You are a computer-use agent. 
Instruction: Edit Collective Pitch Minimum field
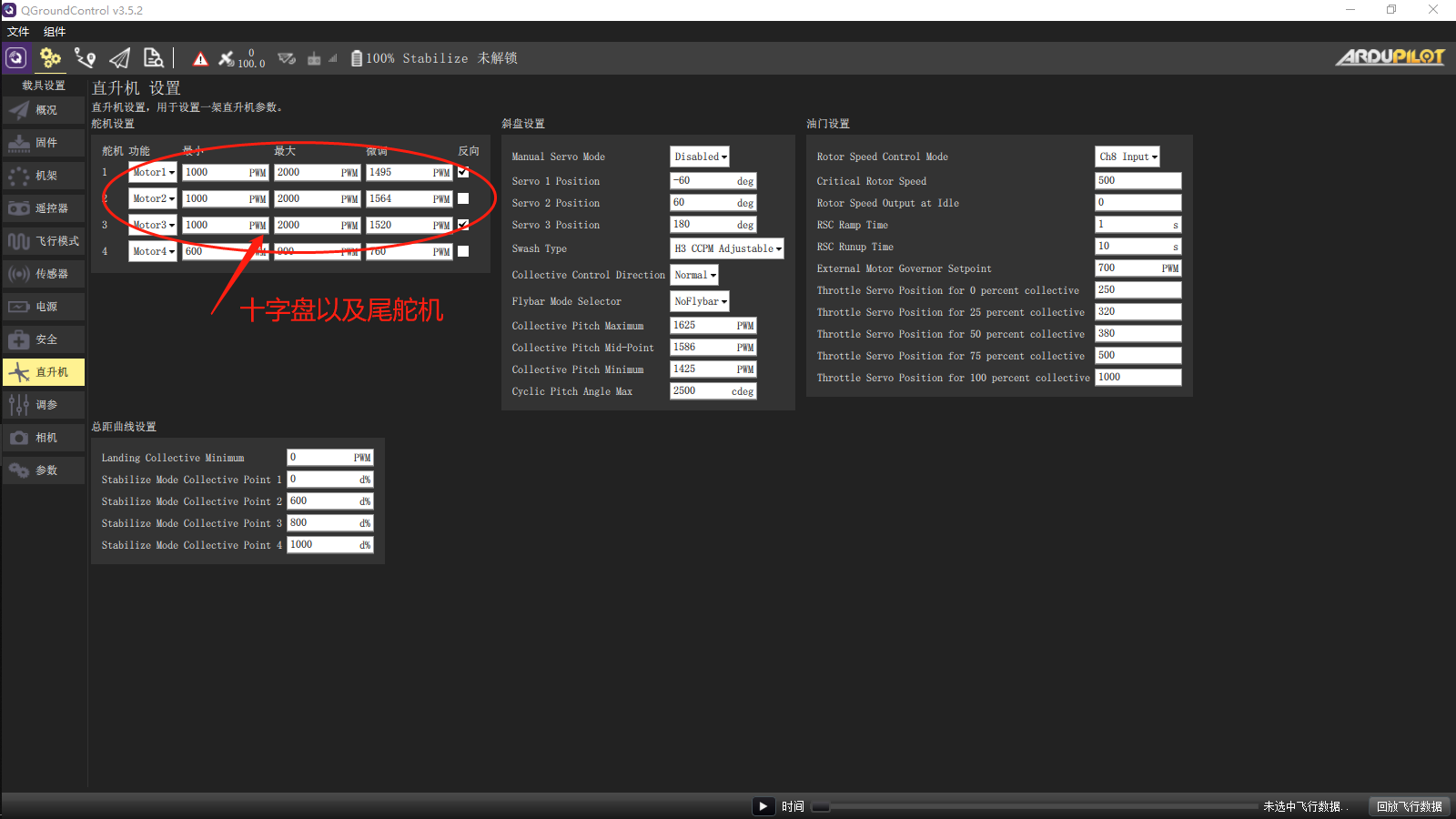click(x=713, y=369)
